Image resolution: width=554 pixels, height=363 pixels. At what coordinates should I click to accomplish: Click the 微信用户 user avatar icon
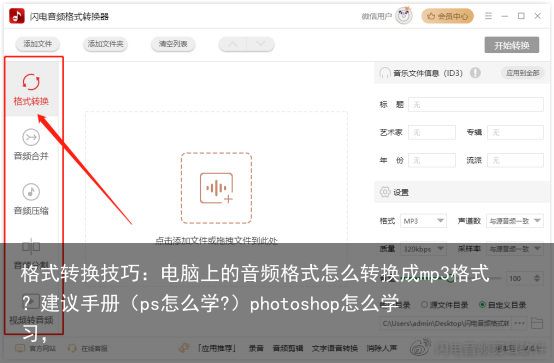(404, 16)
